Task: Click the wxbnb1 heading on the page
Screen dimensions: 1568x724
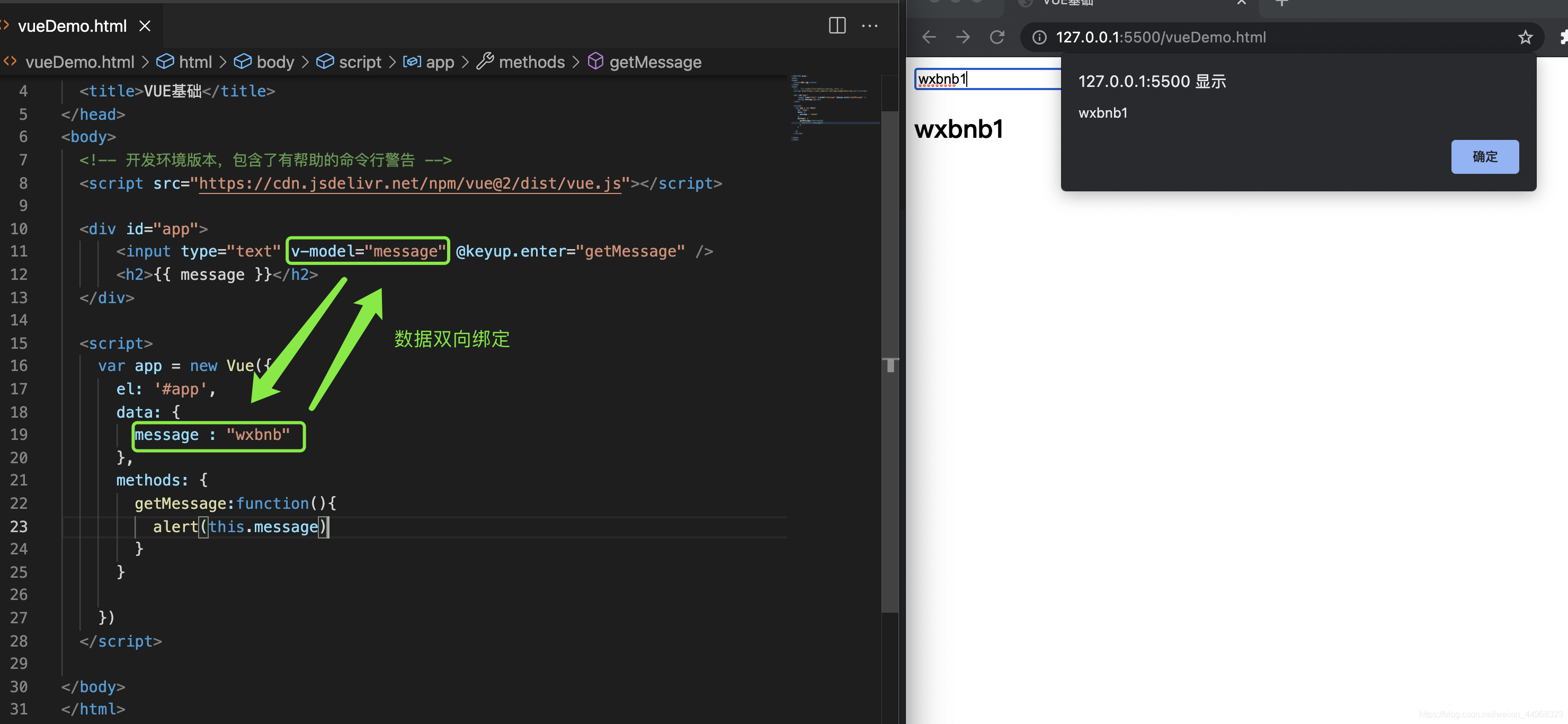Action: point(959,129)
